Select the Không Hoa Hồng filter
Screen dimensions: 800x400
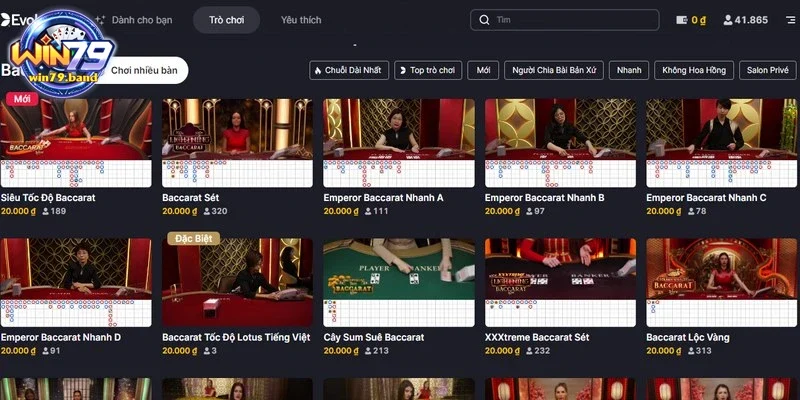[x=695, y=71]
